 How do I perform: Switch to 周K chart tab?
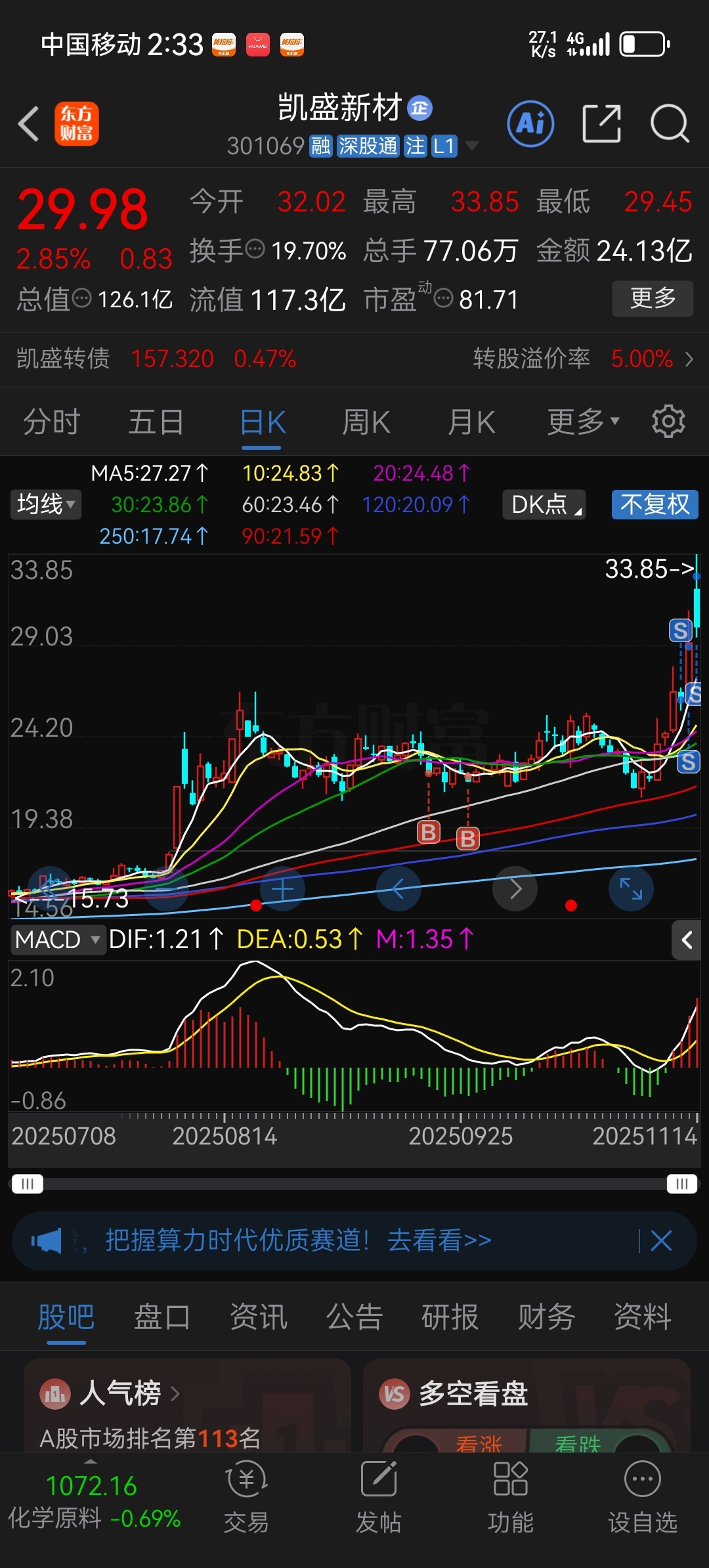(366, 422)
